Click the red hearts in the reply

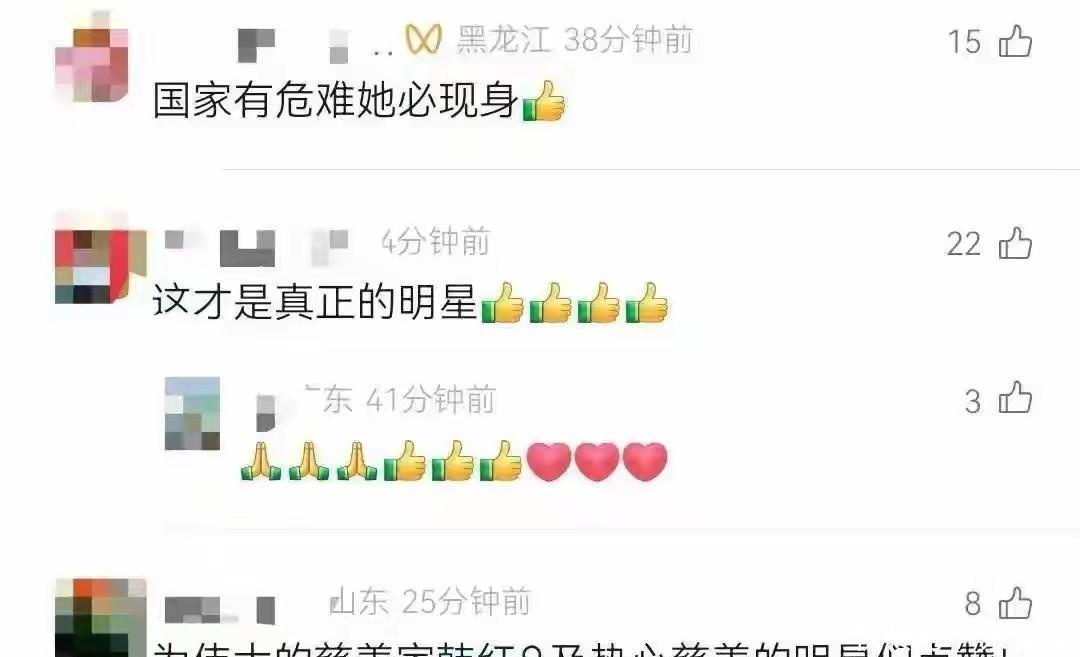coord(596,461)
